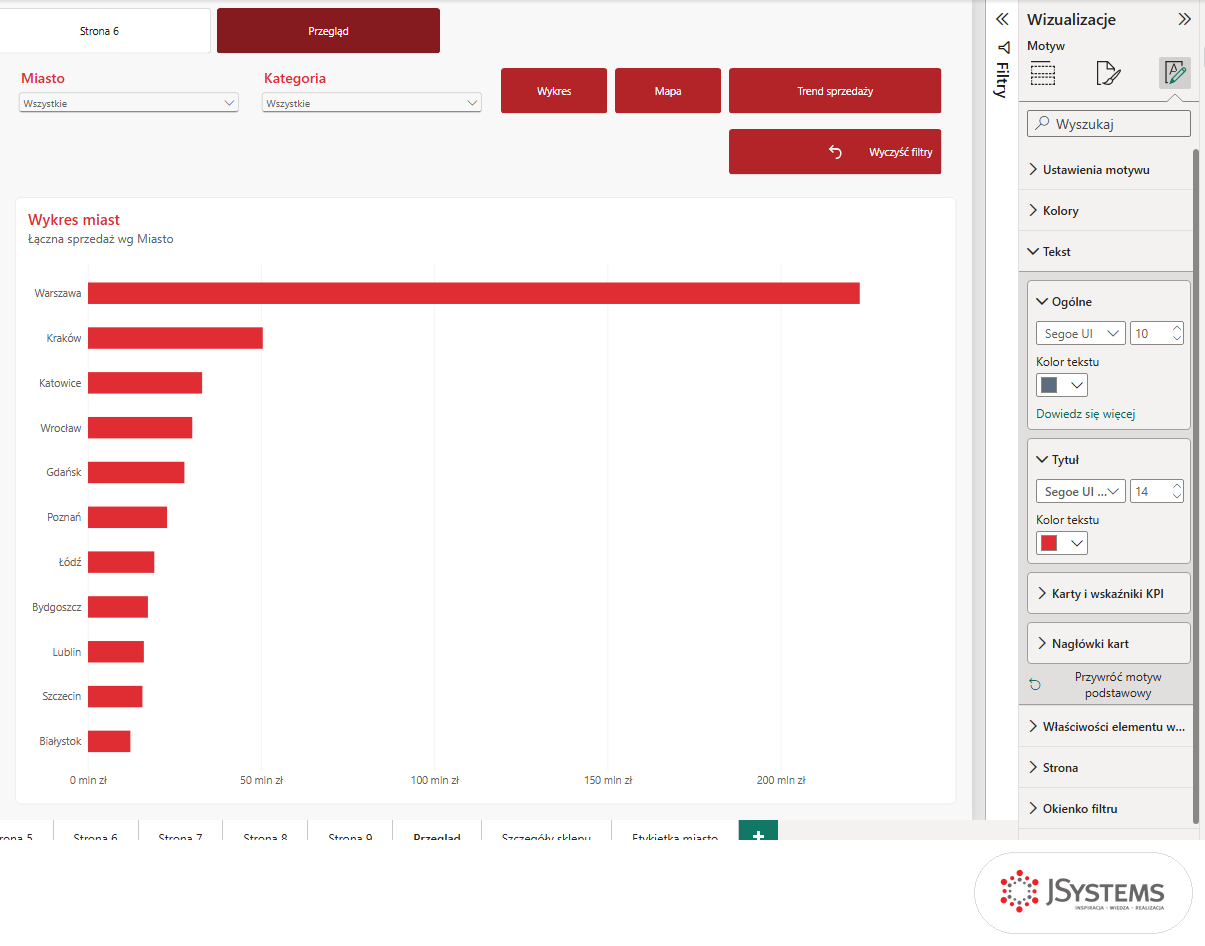Click the Wyszukaj search field

tap(1109, 124)
